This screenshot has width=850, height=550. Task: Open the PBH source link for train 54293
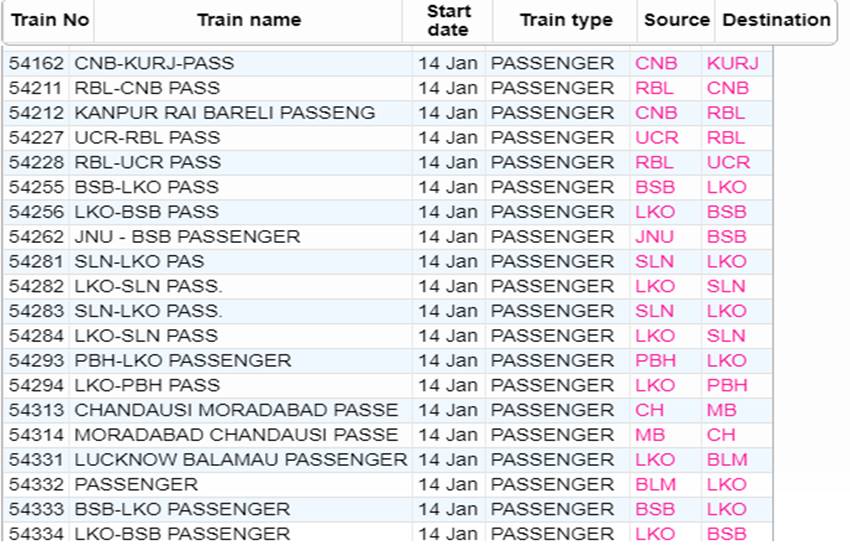click(x=655, y=361)
